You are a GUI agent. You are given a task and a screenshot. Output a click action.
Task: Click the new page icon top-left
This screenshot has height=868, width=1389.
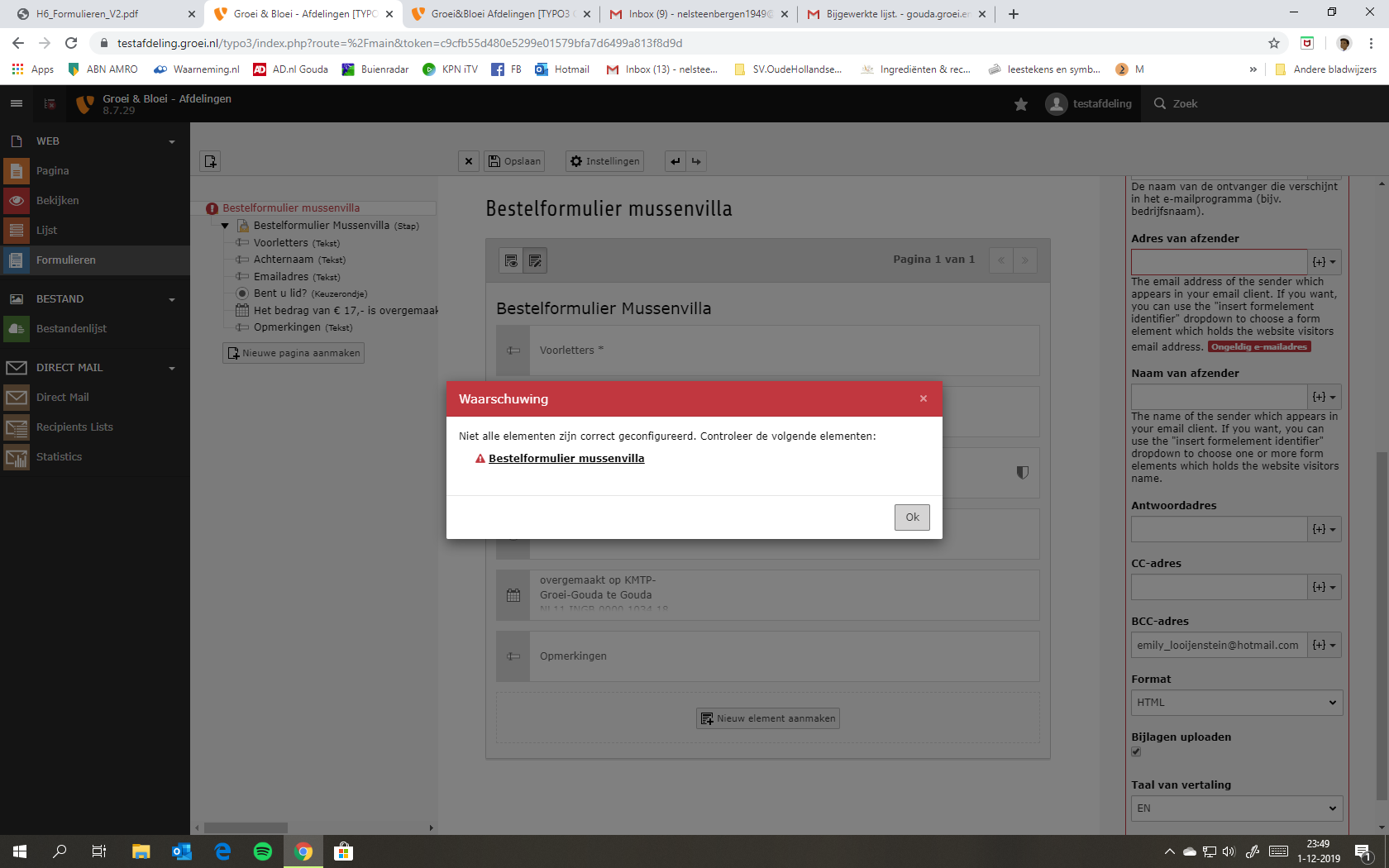pos(210,161)
